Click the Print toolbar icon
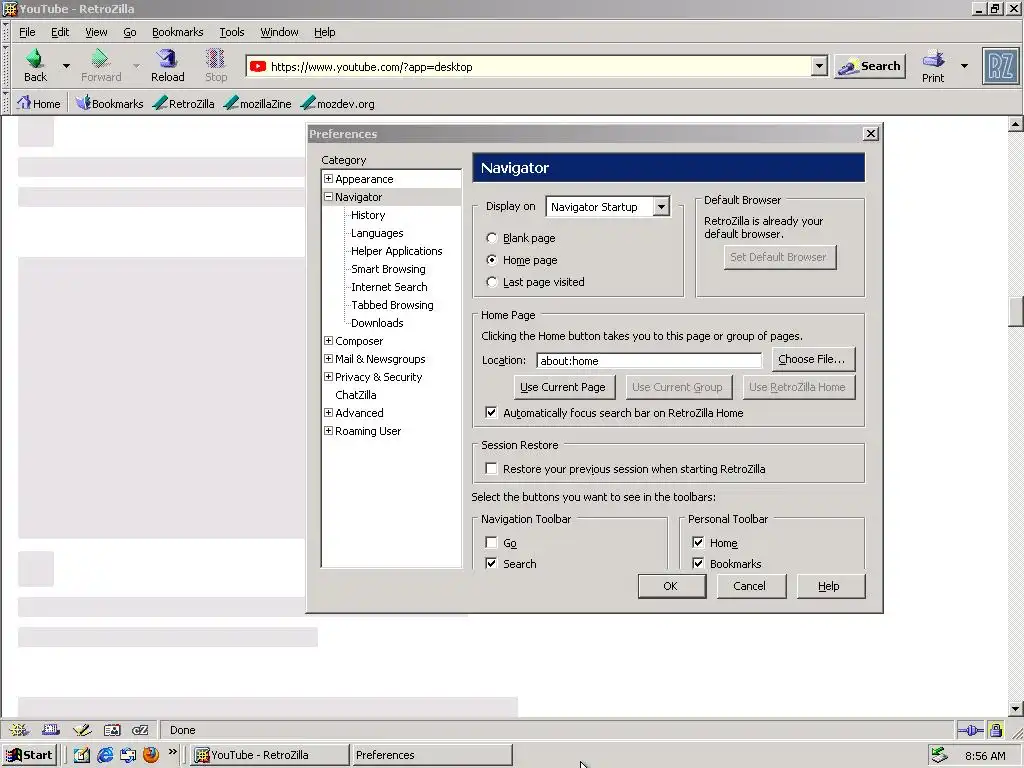Image resolution: width=1024 pixels, height=768 pixels. pyautogui.click(x=933, y=59)
